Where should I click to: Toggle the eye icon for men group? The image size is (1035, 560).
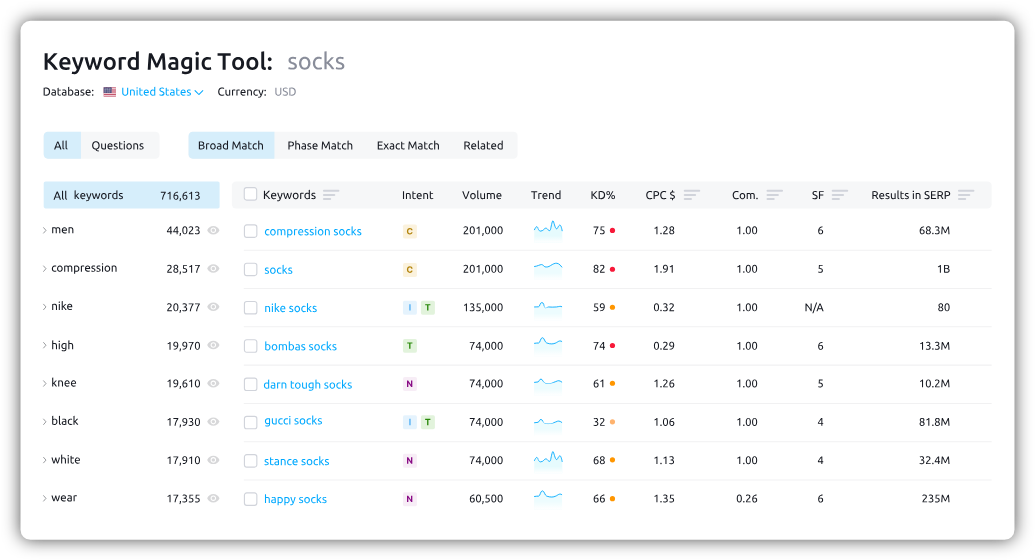pos(213,231)
